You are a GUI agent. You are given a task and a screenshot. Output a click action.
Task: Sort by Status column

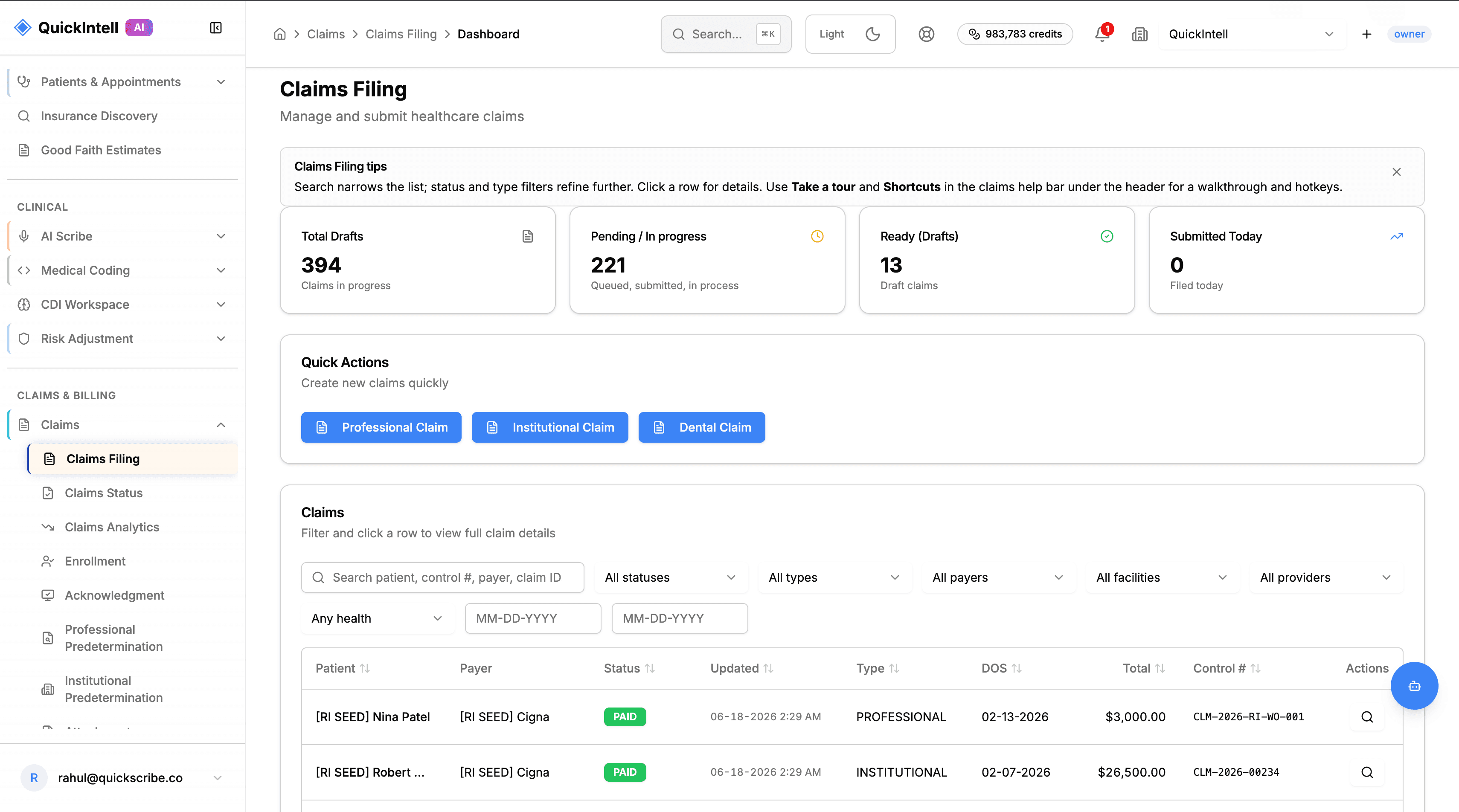[x=629, y=669]
